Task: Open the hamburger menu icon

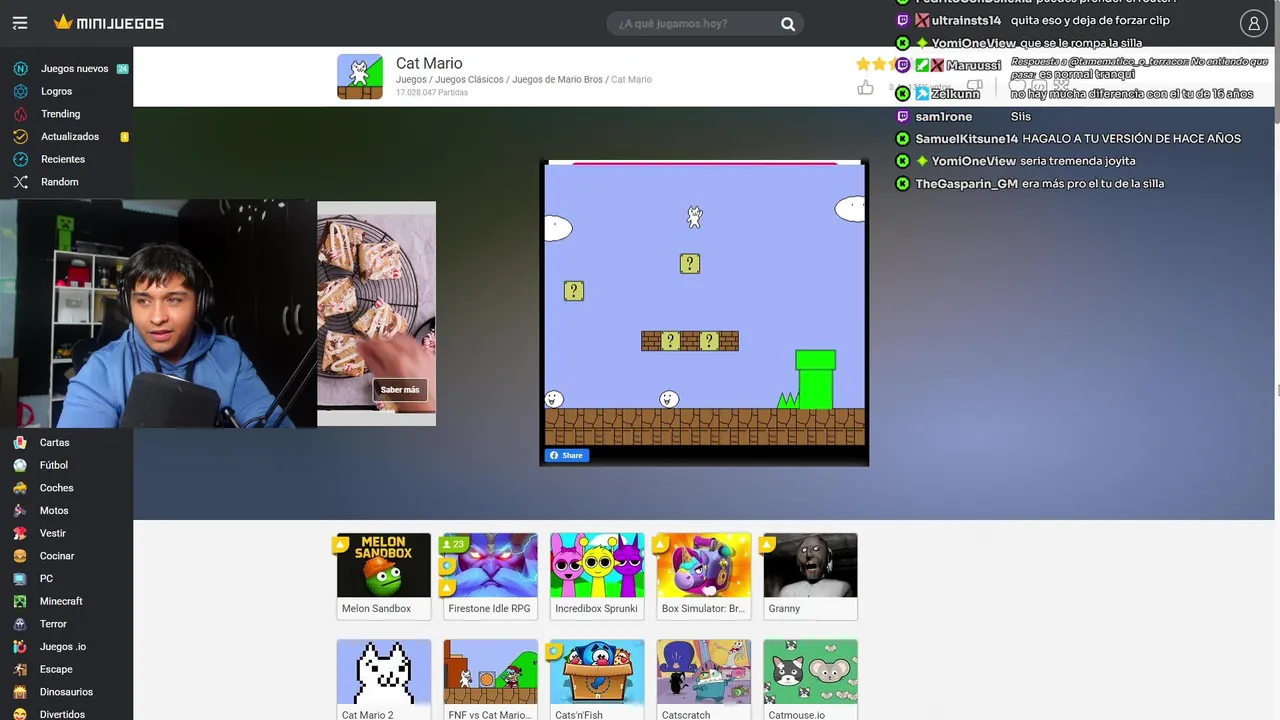Action: [20, 23]
